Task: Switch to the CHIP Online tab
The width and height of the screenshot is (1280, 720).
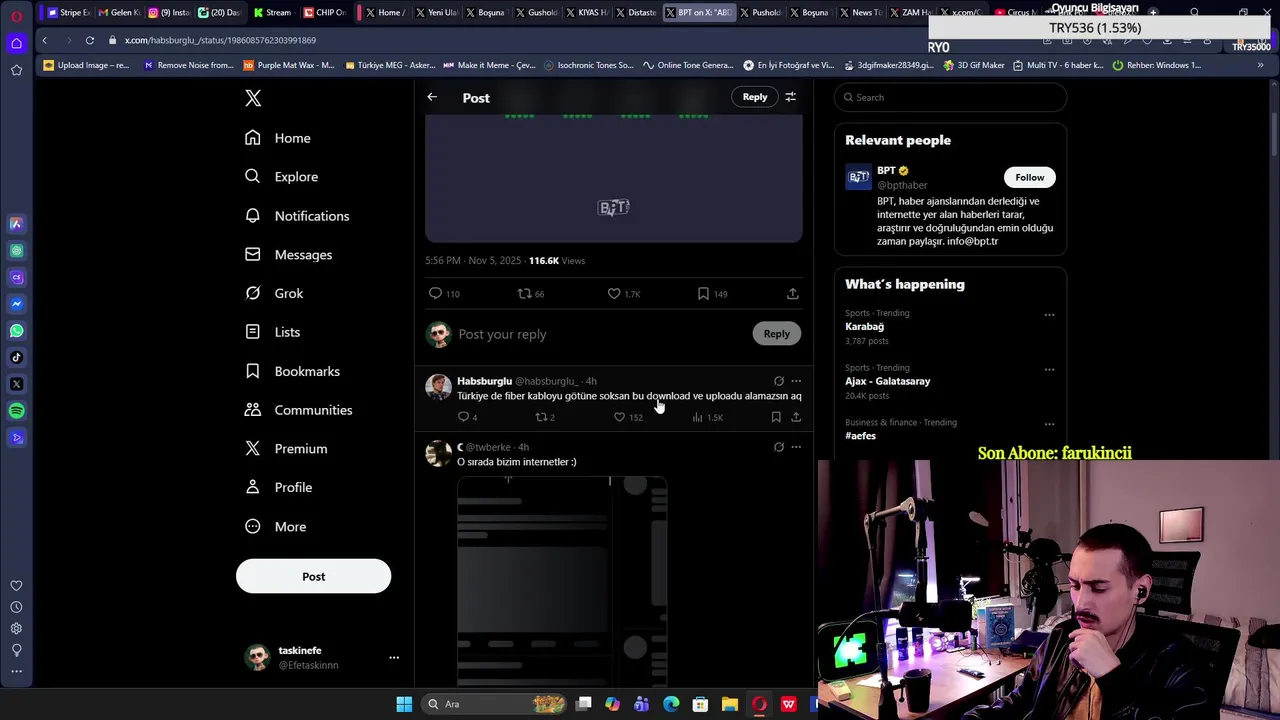Action: coord(323,12)
